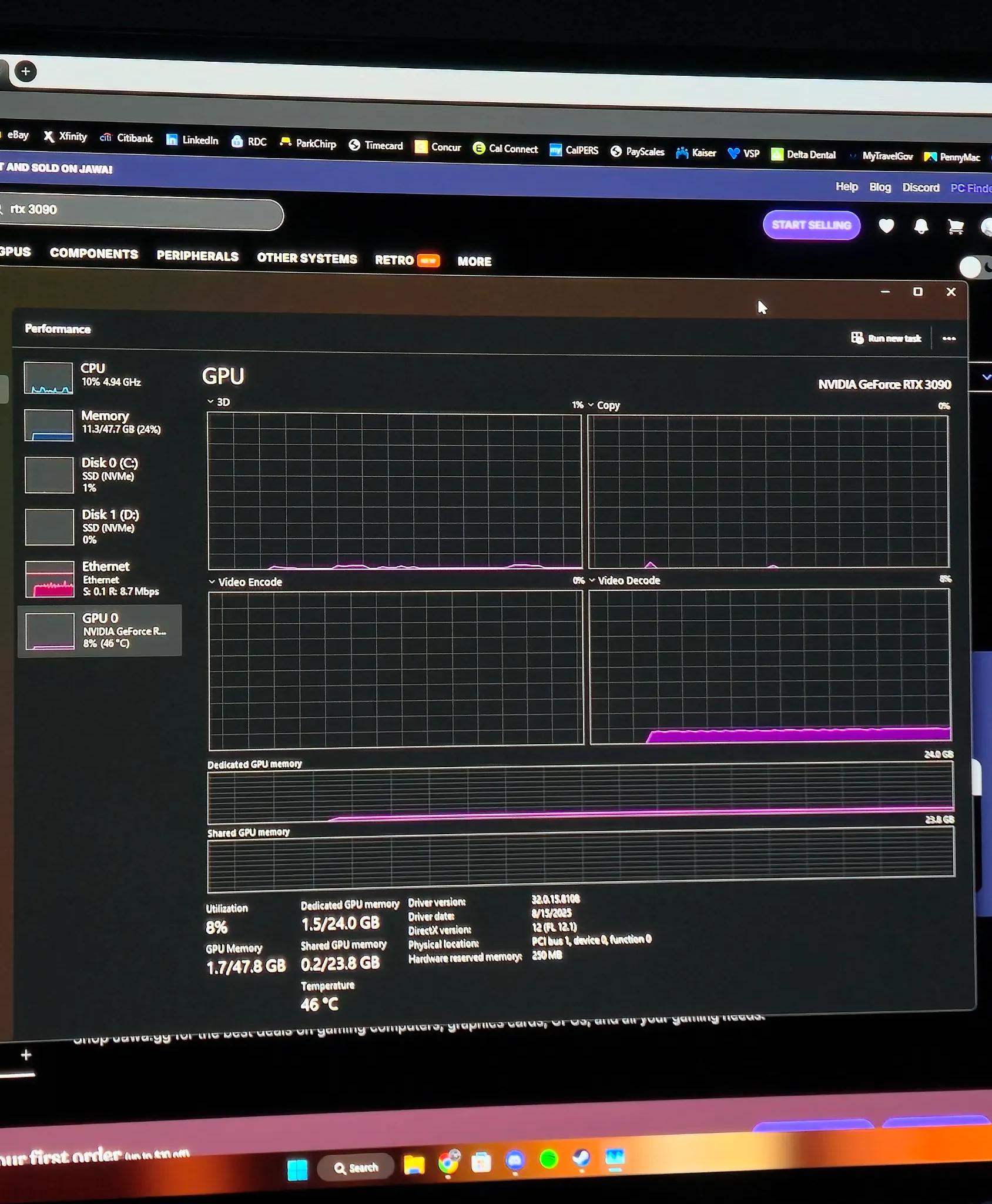This screenshot has width=992, height=1204.
Task: Open the RETRO category menu
Action: (x=407, y=260)
